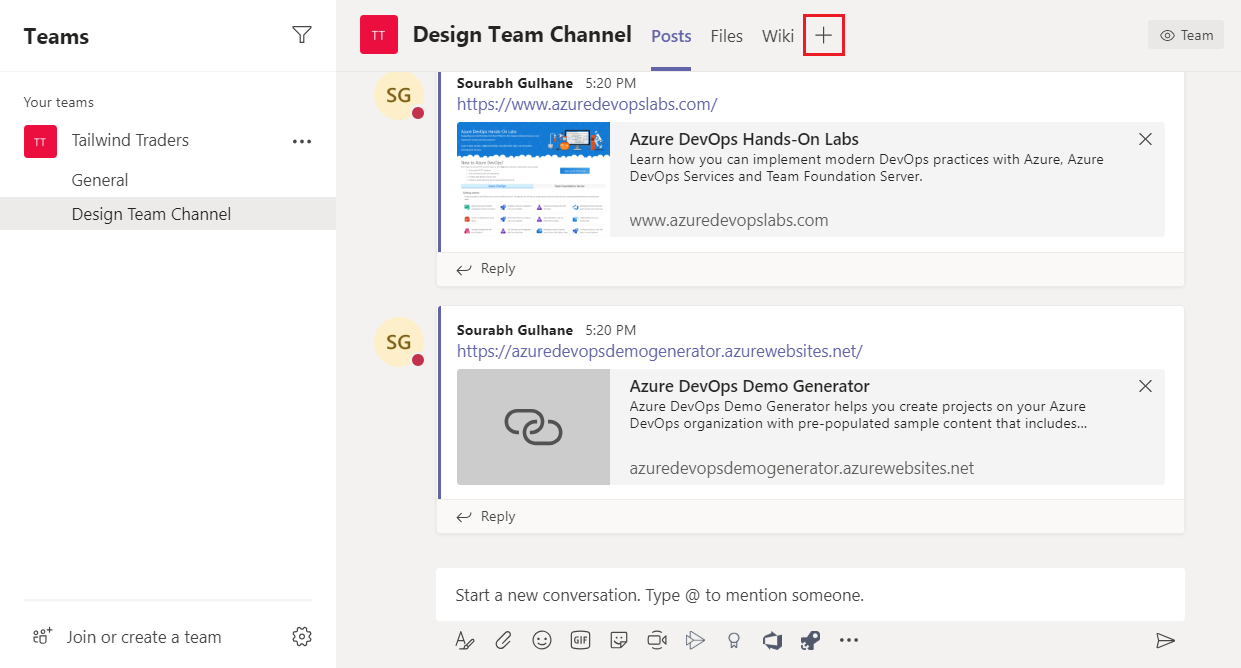Click the TT avatar next to the channel title

tap(379, 35)
